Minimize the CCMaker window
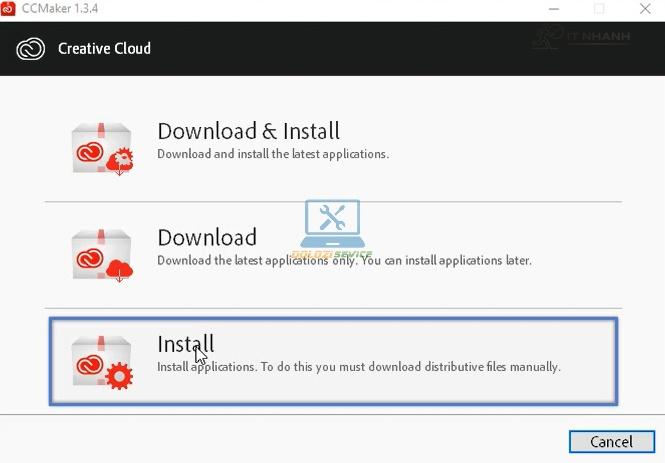The image size is (665, 463). click(x=553, y=9)
